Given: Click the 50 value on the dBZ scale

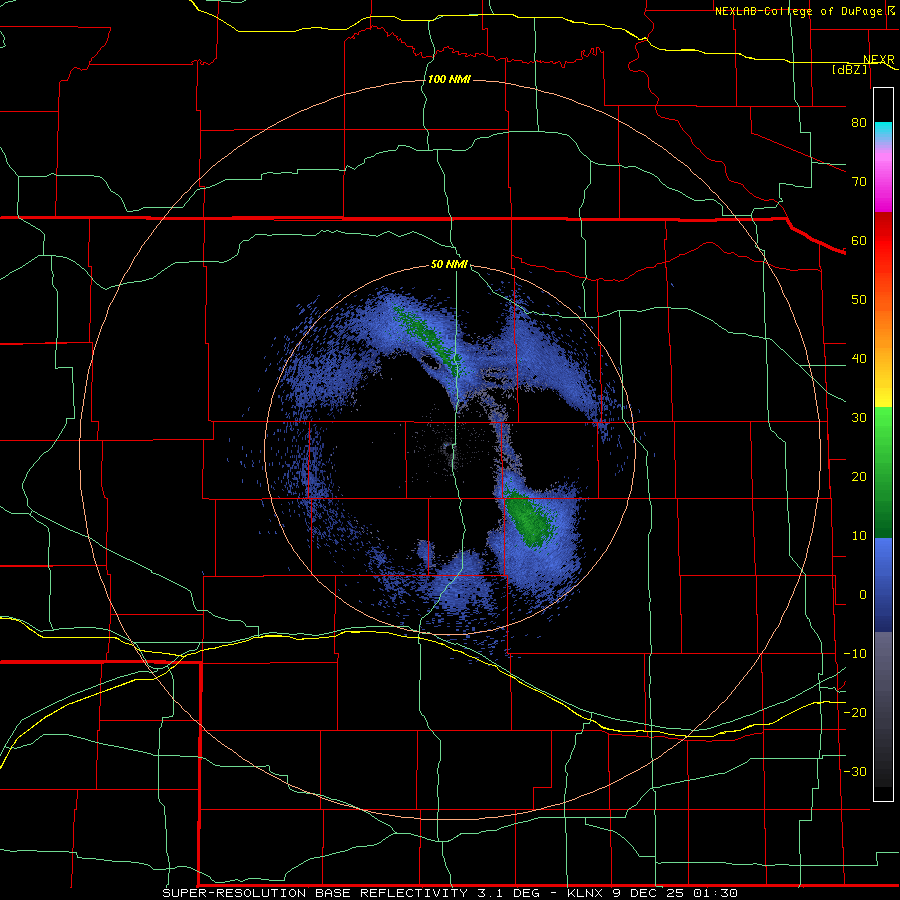Looking at the screenshot, I should tap(859, 300).
